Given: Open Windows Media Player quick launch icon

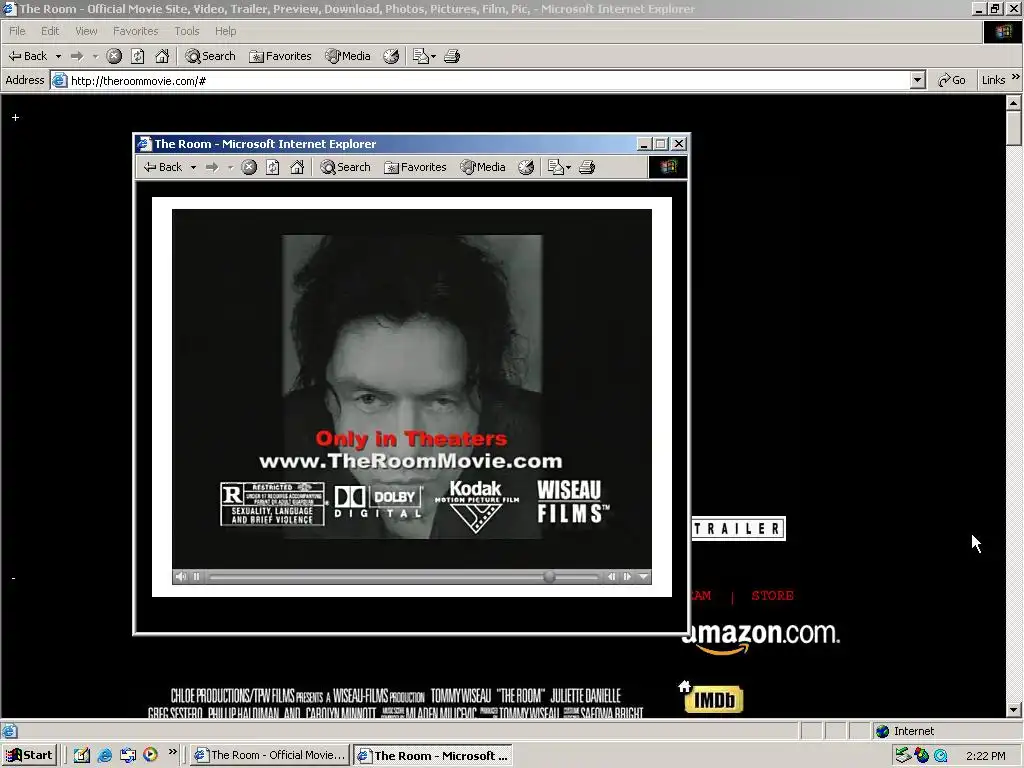Looking at the screenshot, I should point(150,755).
